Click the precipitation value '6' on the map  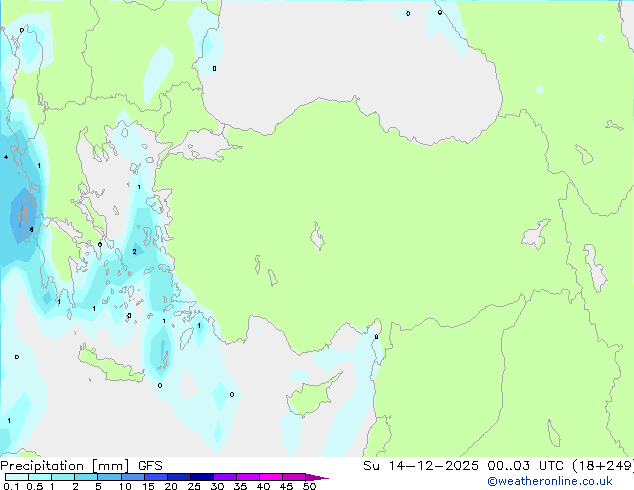click(32, 230)
